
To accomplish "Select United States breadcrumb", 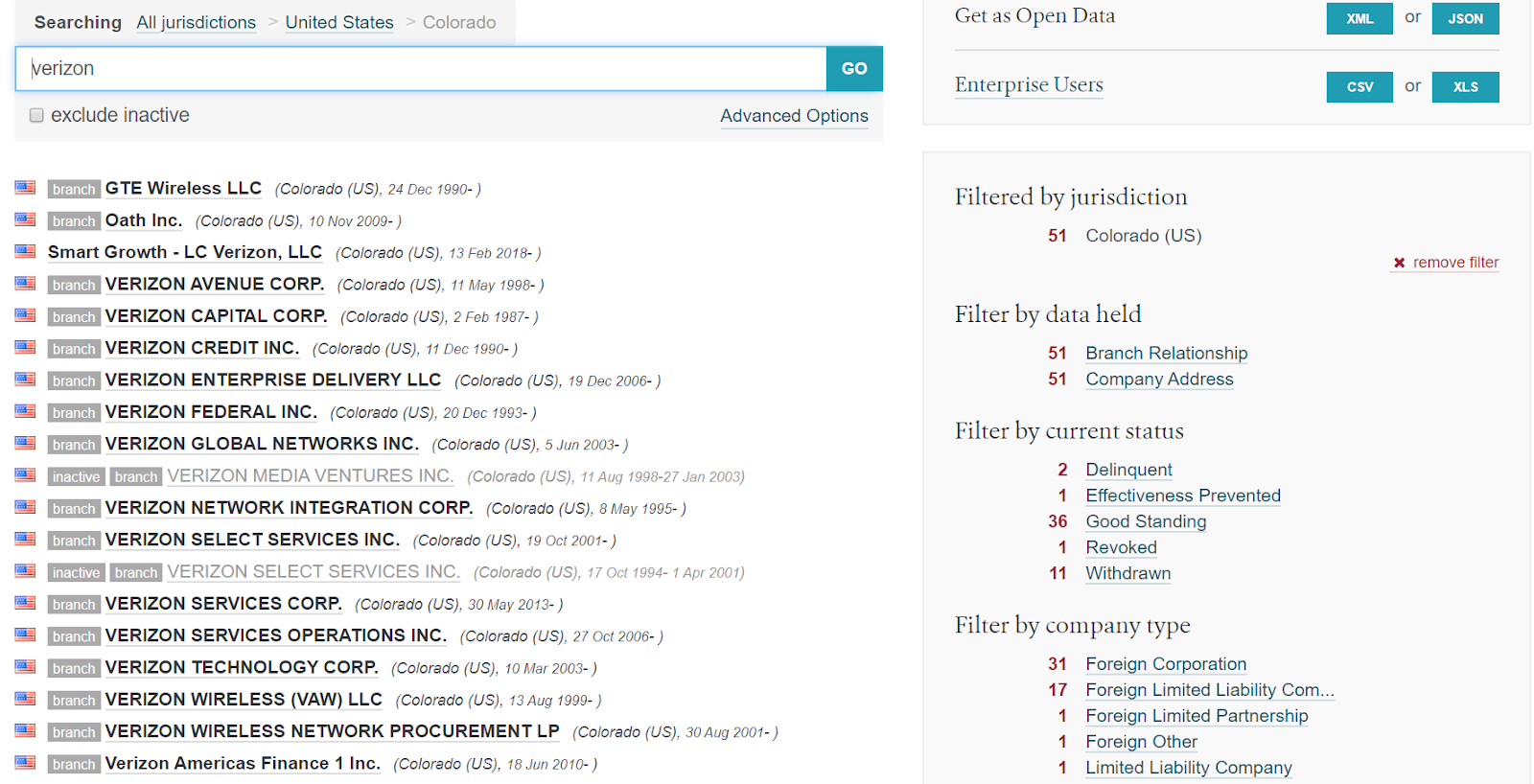I will tap(339, 22).
